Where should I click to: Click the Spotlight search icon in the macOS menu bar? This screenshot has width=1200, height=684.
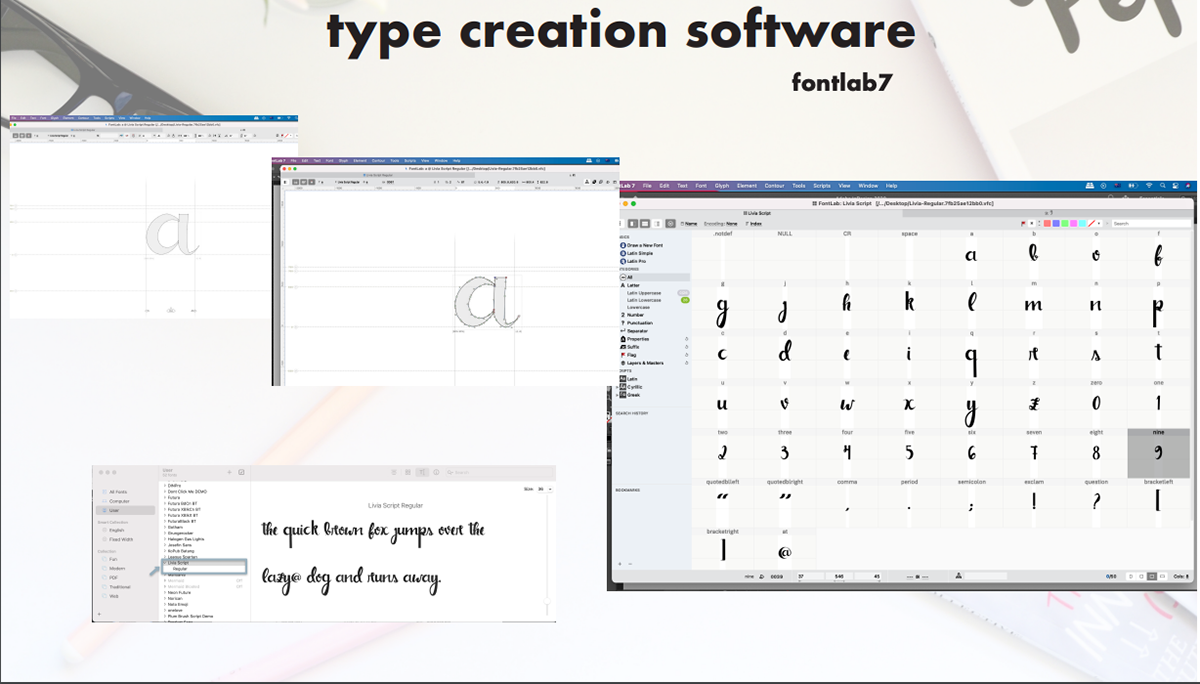point(1162,185)
